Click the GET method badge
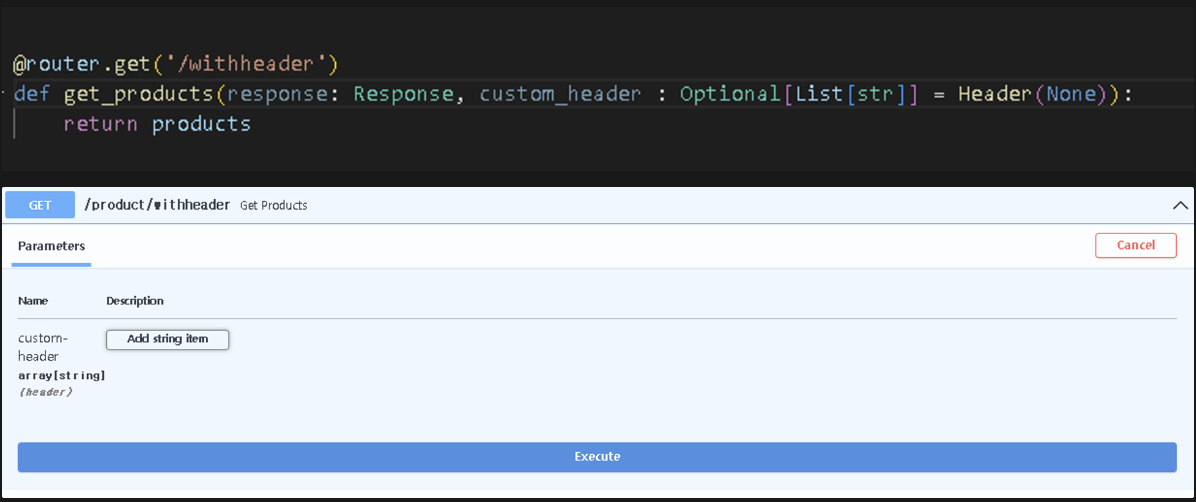 (40, 205)
